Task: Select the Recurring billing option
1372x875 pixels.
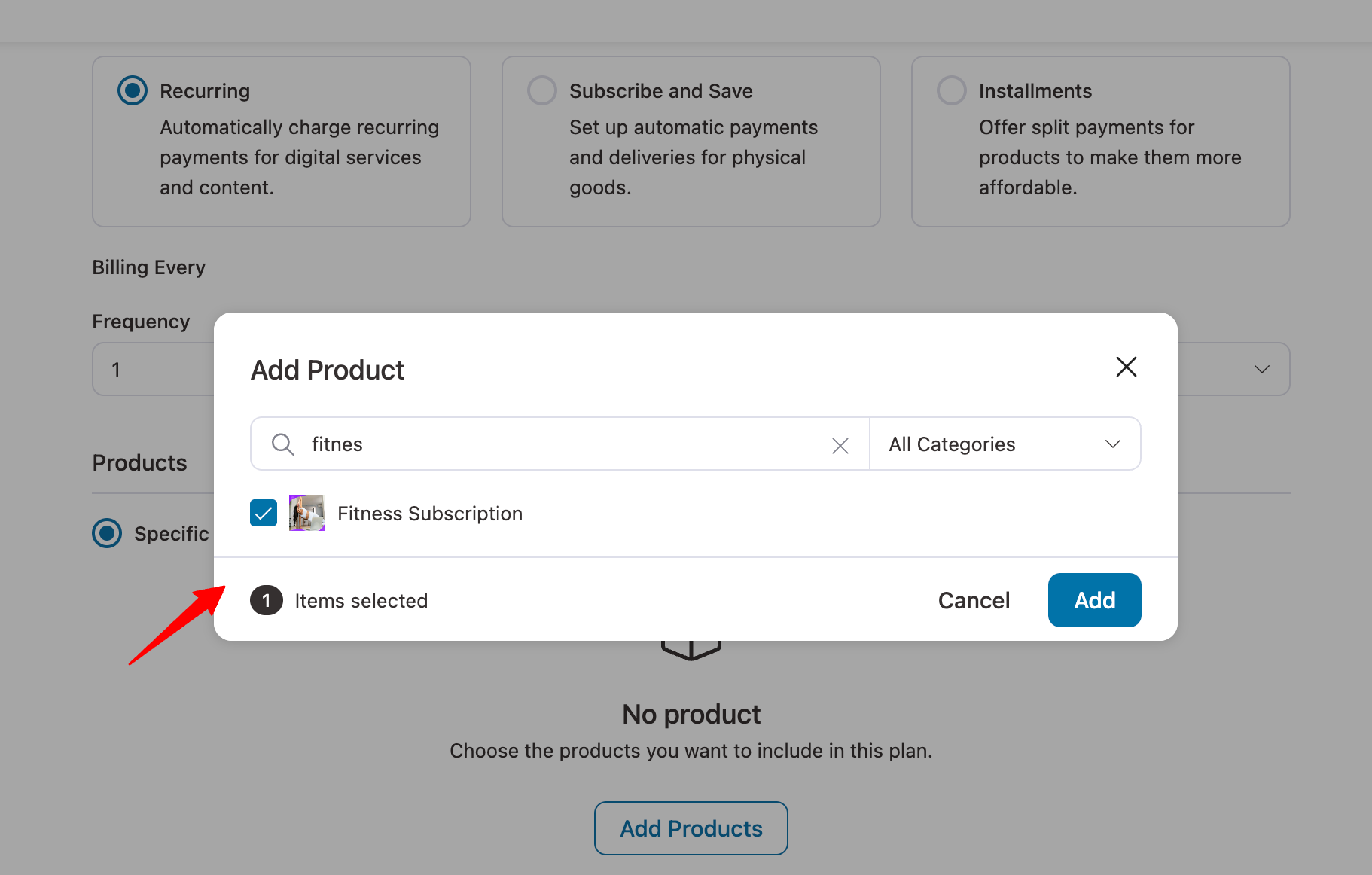Action: (x=131, y=90)
